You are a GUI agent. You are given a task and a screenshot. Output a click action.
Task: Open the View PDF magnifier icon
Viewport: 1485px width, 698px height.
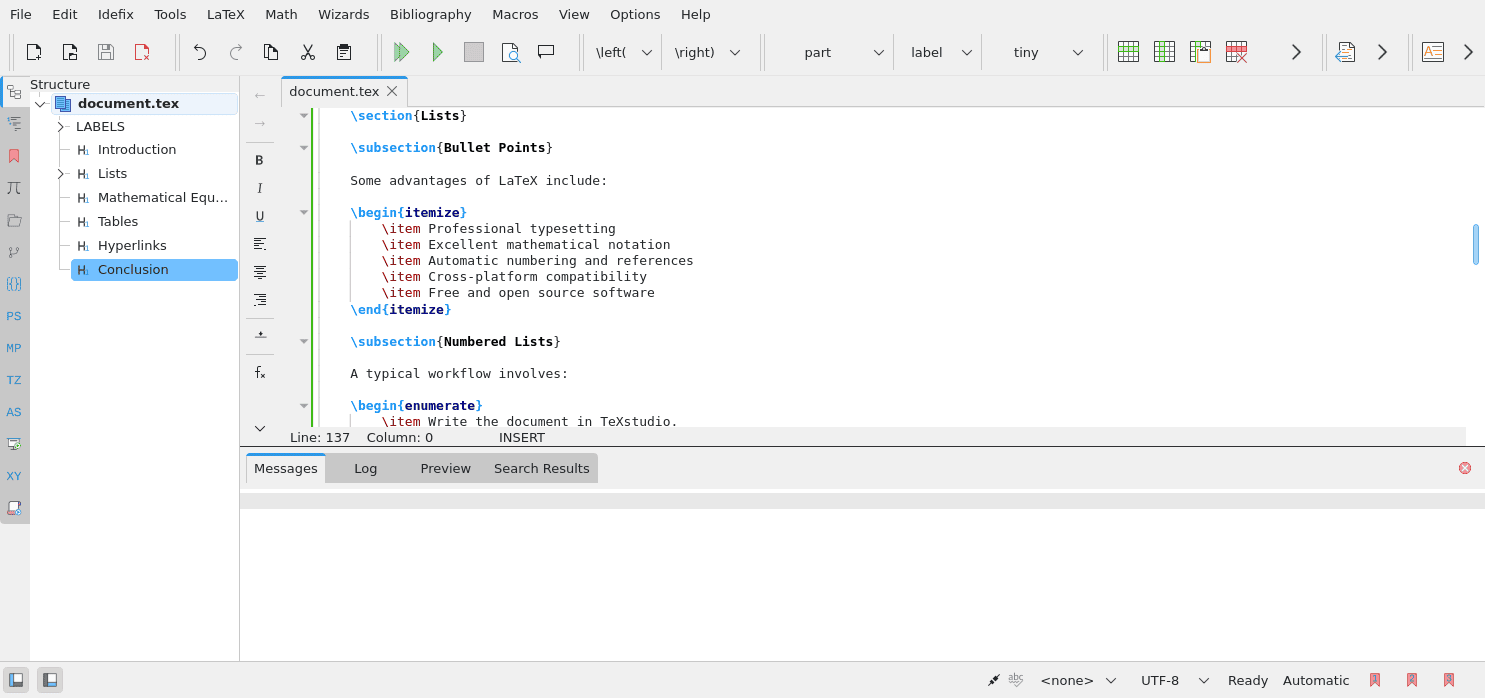point(510,52)
